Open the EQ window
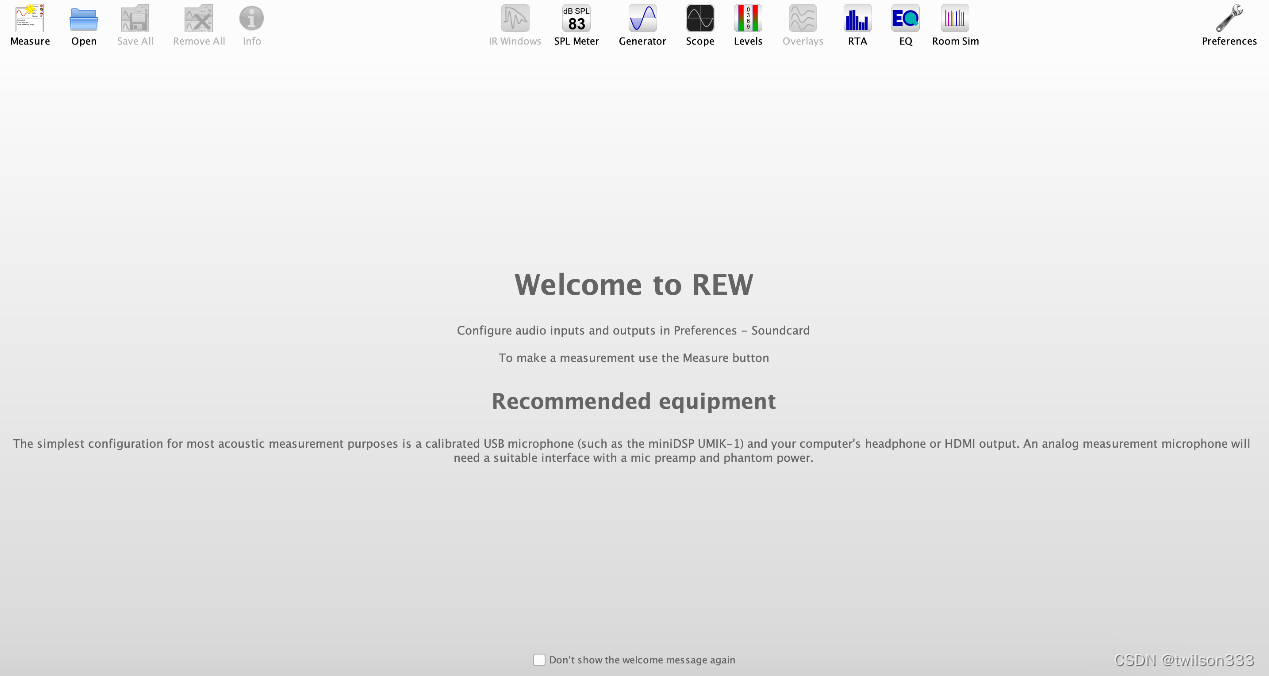1269x676 pixels. pos(906,18)
